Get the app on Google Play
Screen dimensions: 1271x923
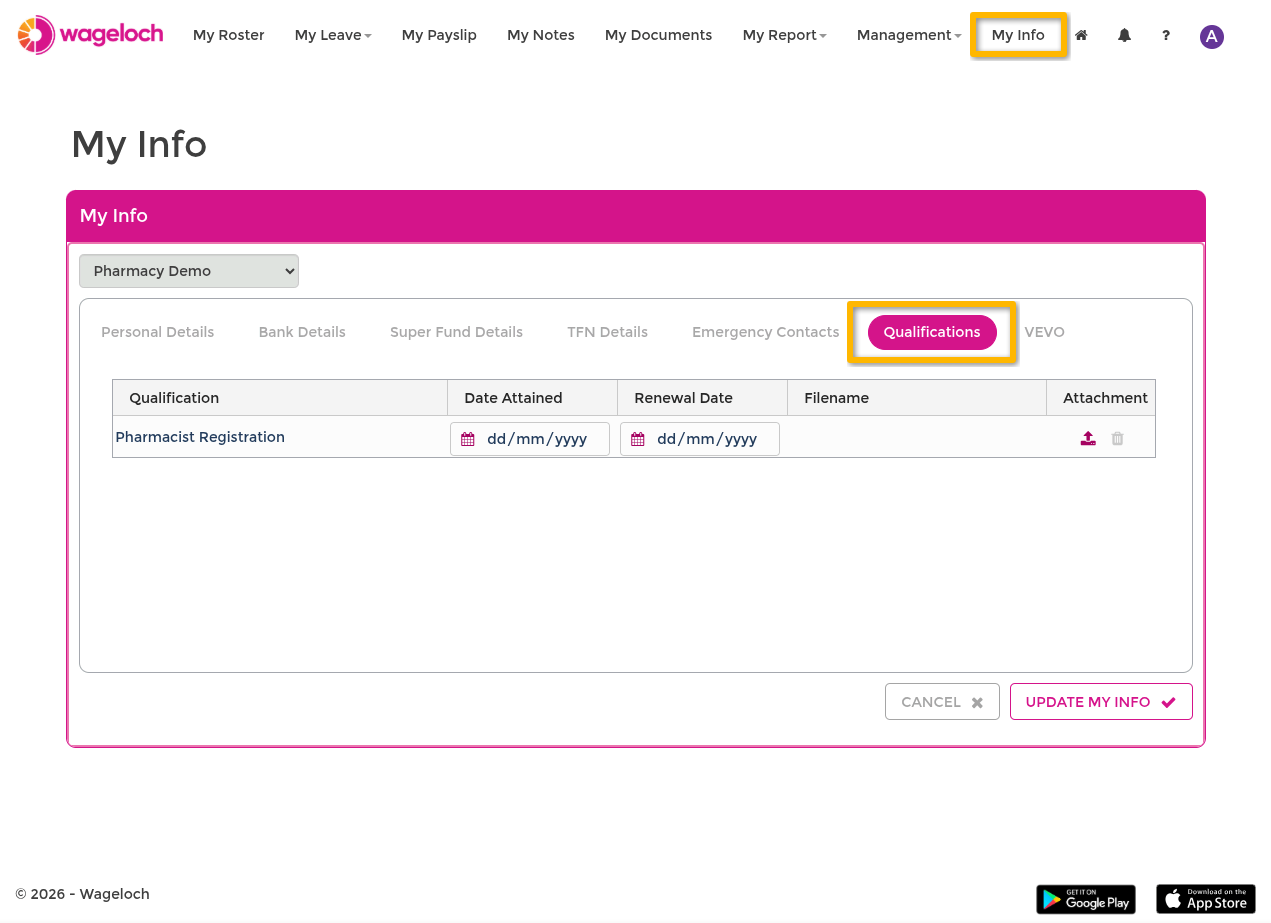[x=1086, y=899]
